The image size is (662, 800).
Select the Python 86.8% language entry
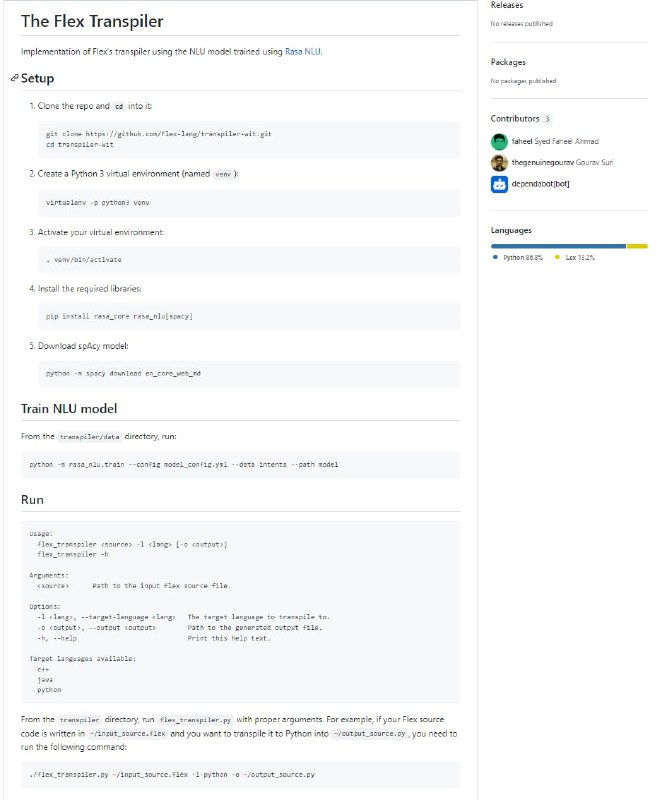[x=522, y=258]
